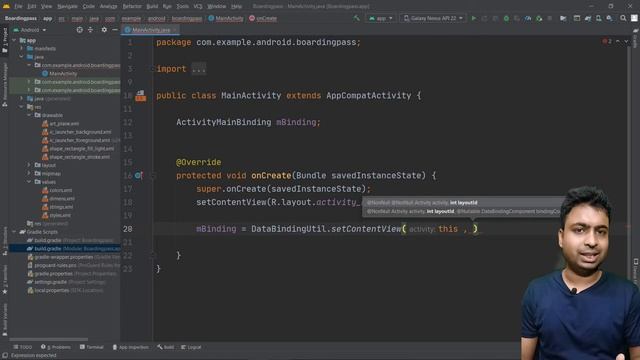The image size is (640, 360).
Task: Switch to the MainActivity.java editor tab
Action: tap(151, 30)
